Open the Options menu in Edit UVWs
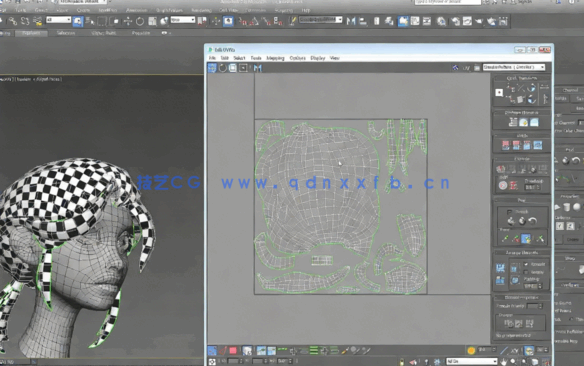The height and width of the screenshot is (366, 584). [298, 58]
